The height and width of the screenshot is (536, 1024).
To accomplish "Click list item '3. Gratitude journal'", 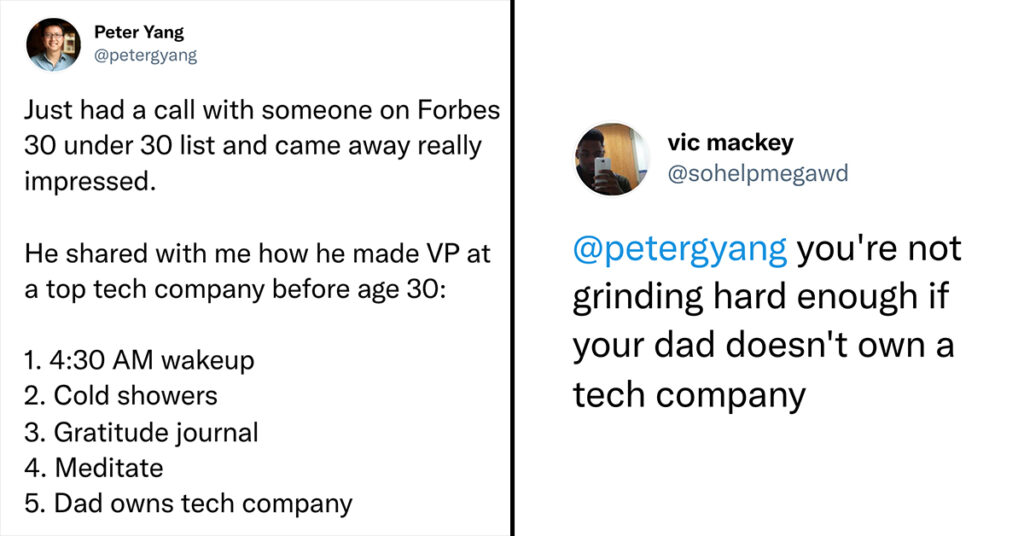I will click(x=141, y=432).
